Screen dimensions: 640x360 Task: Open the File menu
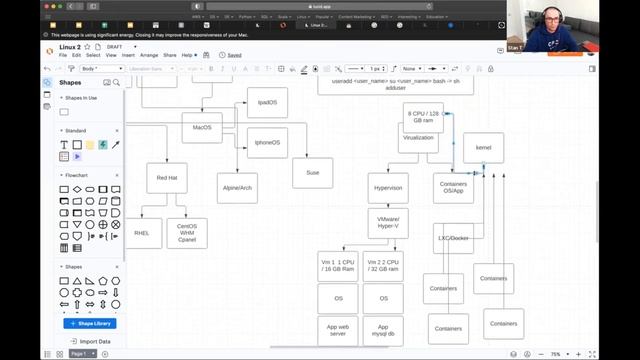tap(63, 55)
